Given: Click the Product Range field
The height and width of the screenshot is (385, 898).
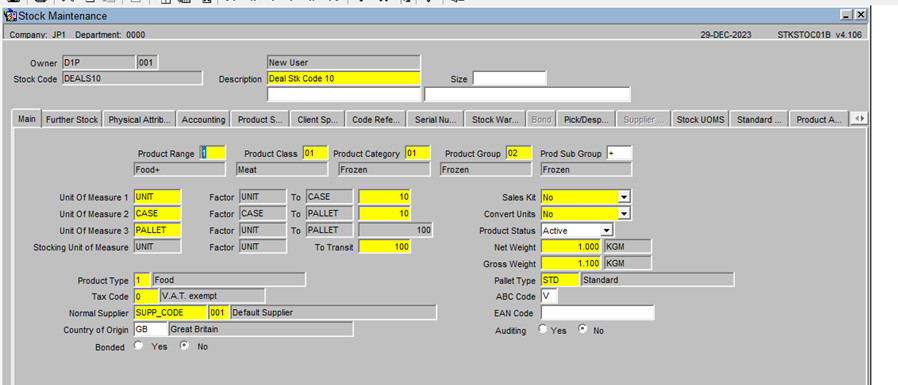Looking at the screenshot, I should click(x=212, y=153).
